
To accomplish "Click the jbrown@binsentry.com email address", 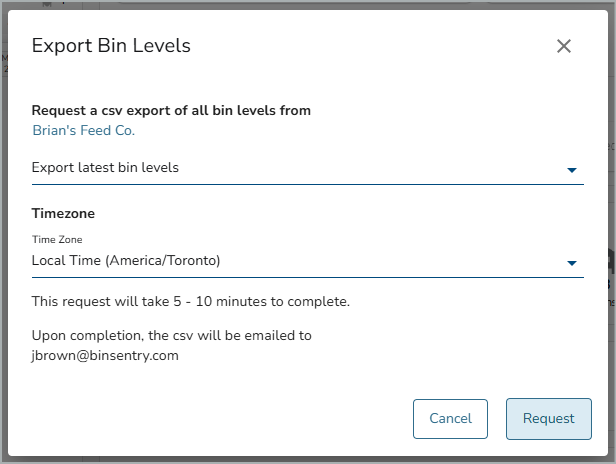I will pyautogui.click(x=105, y=356).
